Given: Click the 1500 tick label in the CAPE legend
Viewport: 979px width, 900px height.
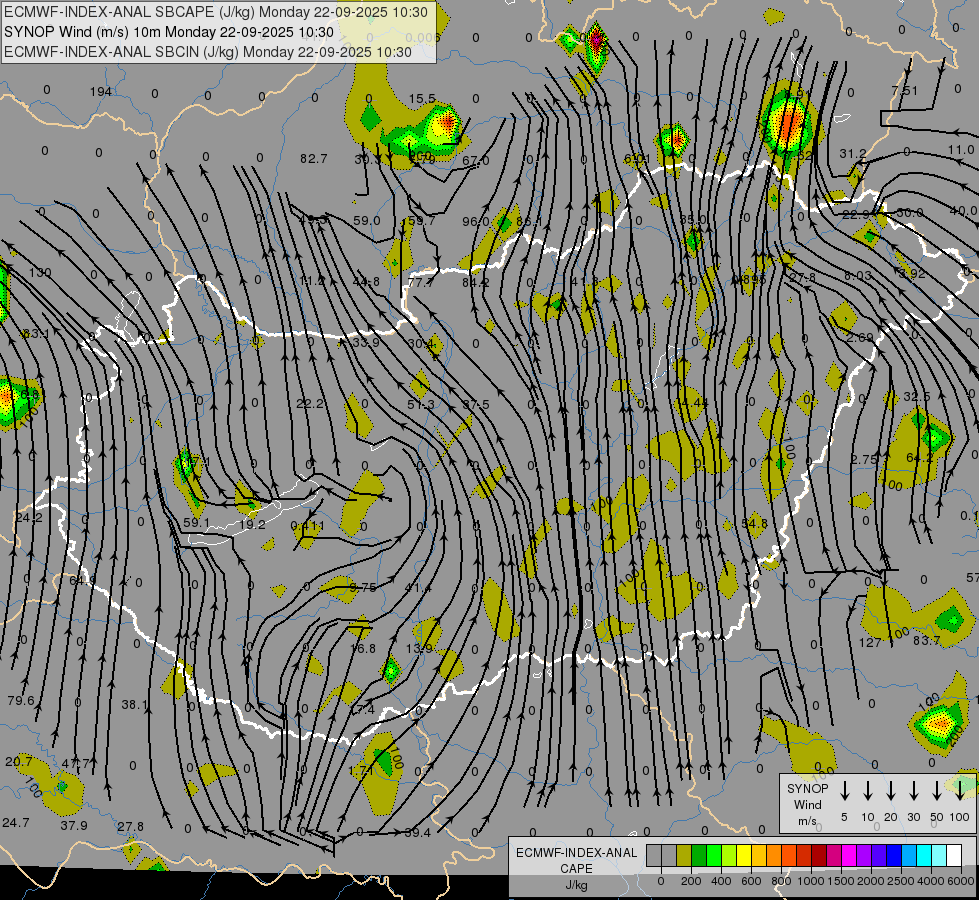Looking at the screenshot, I should coord(841,881).
